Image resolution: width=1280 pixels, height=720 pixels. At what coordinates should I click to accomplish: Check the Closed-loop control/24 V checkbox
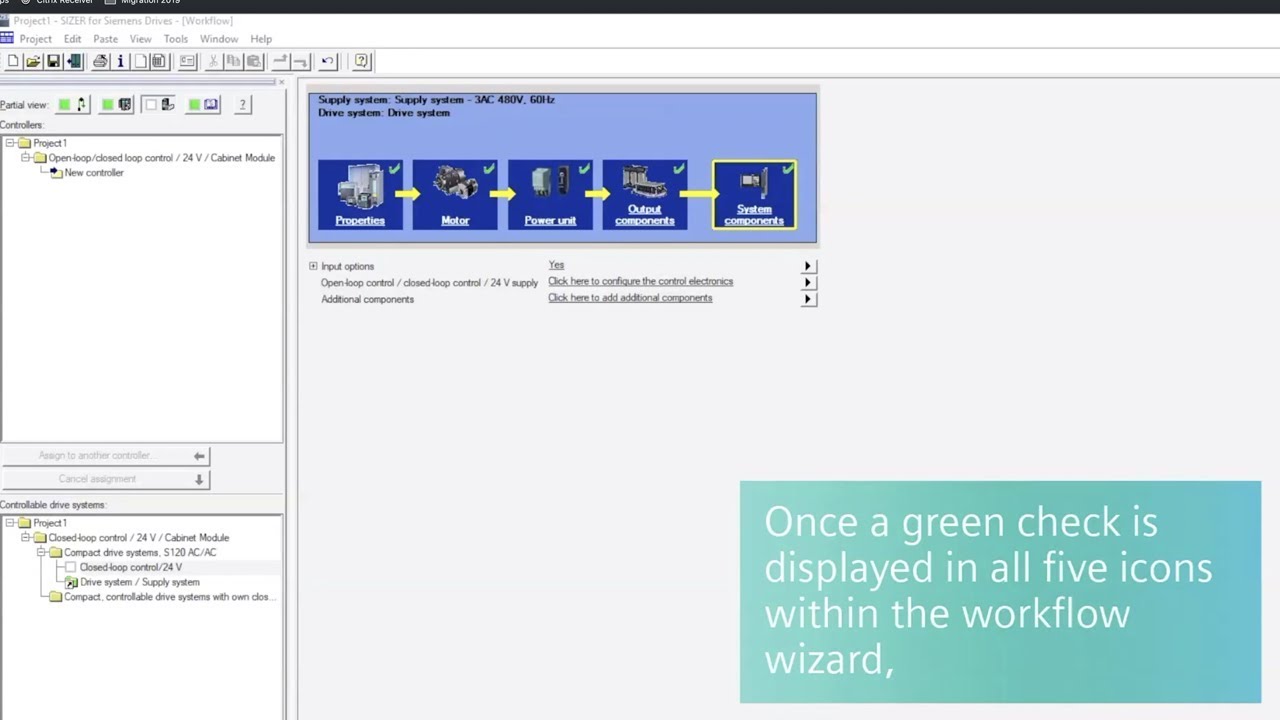pos(71,567)
